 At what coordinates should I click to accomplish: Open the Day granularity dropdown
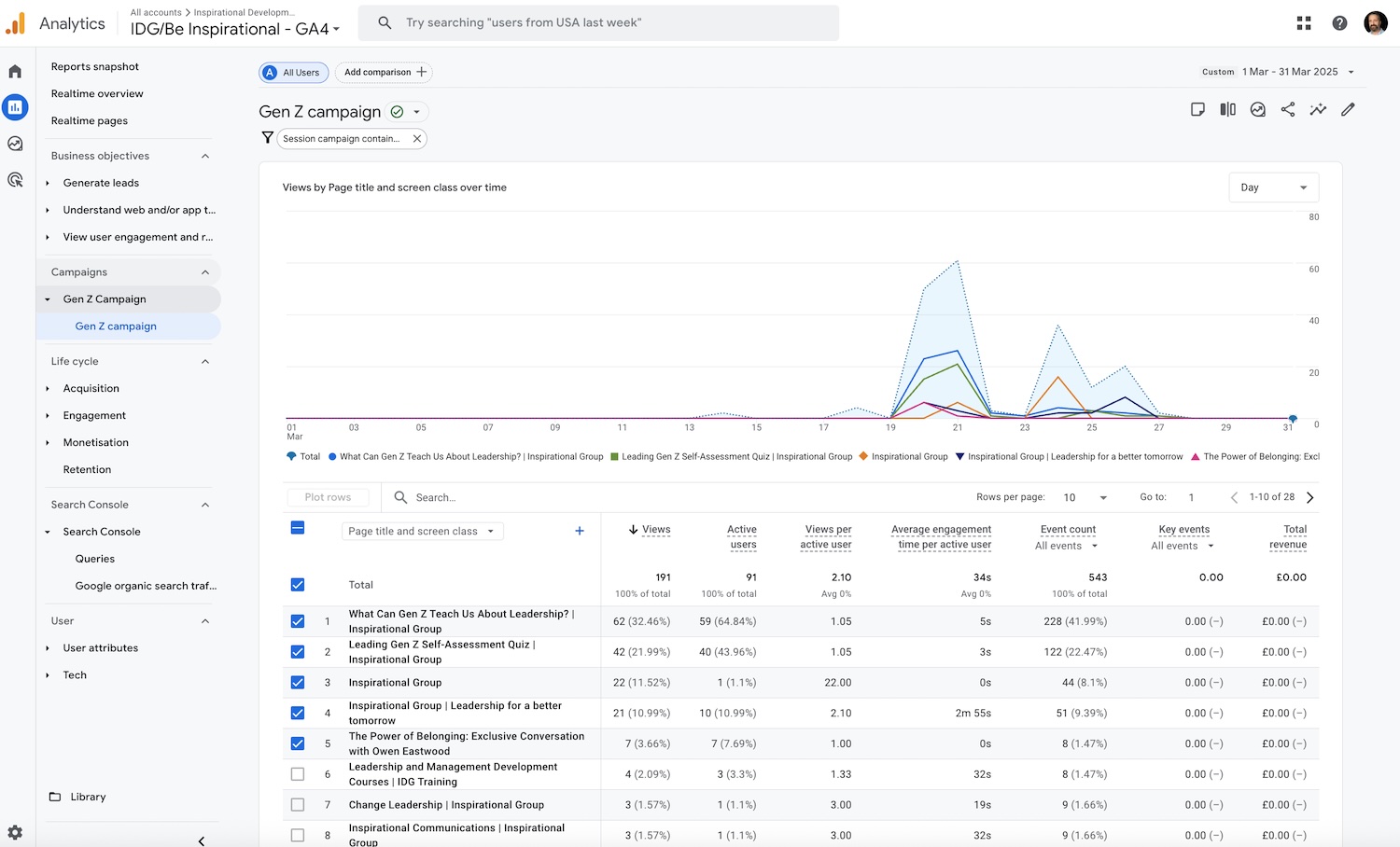[x=1273, y=187]
